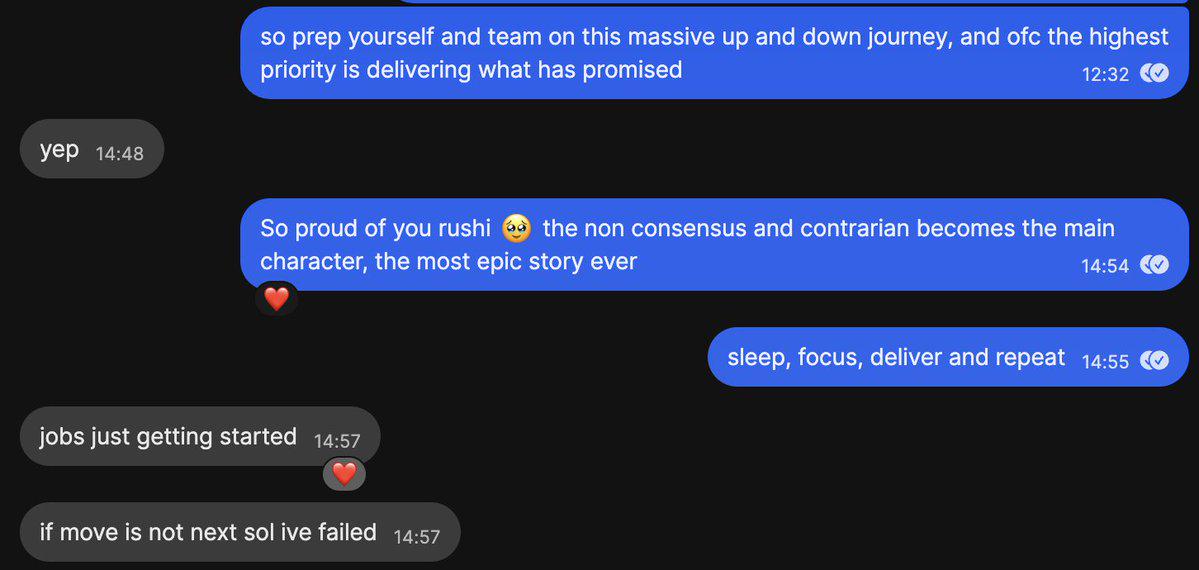Click the 12:32 timestamp on top message

coord(1106,74)
